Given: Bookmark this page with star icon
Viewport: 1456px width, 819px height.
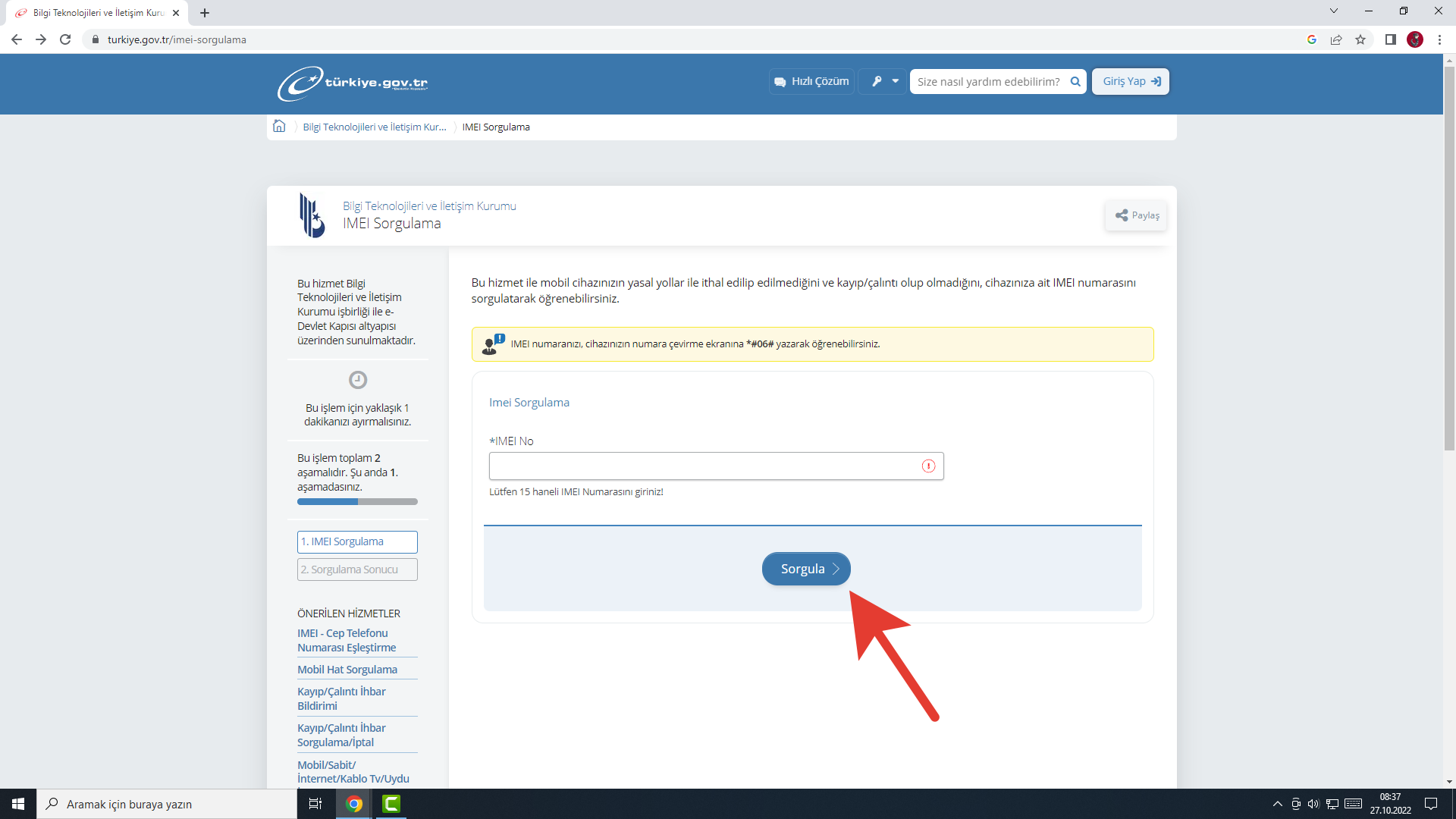Looking at the screenshot, I should (x=1360, y=39).
